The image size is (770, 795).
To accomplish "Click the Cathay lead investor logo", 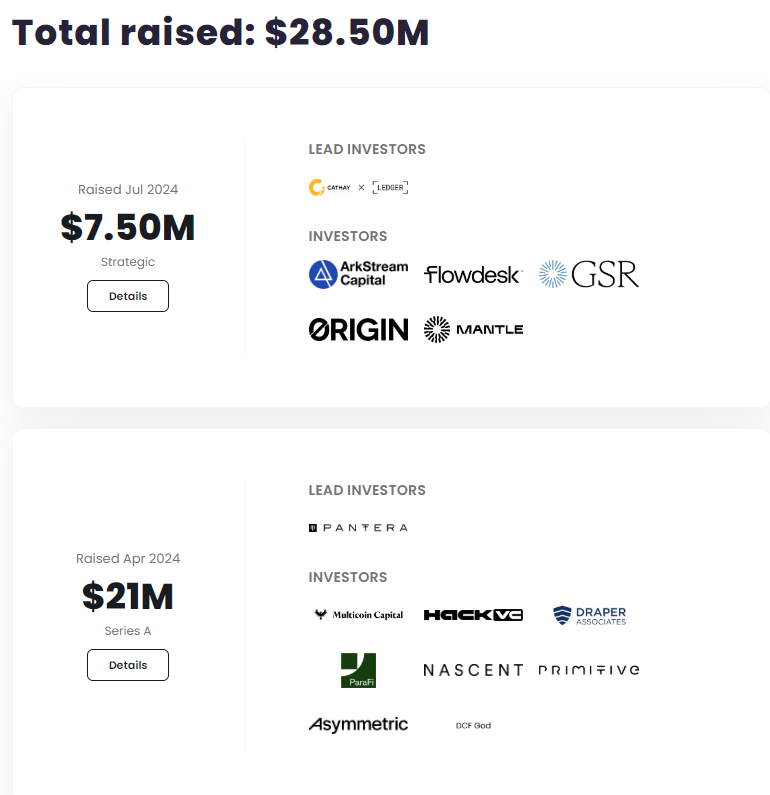I will [x=330, y=187].
